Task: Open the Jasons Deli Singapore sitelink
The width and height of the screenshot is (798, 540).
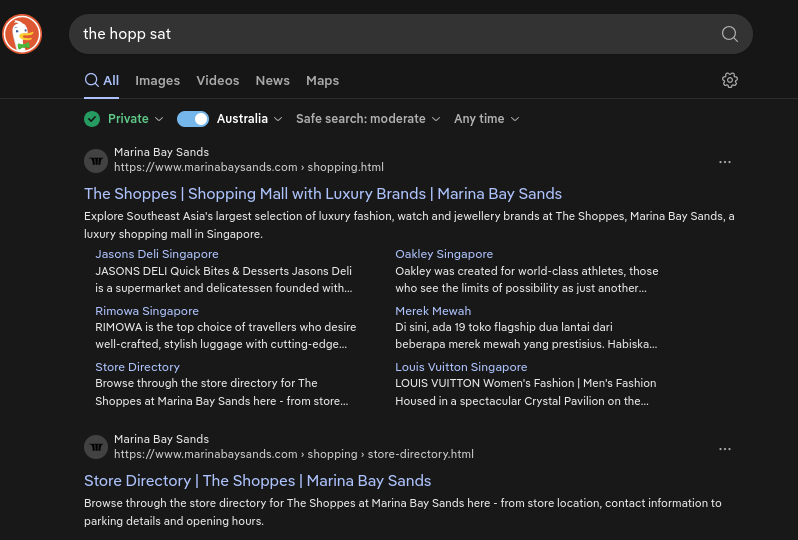Action: click(x=157, y=254)
